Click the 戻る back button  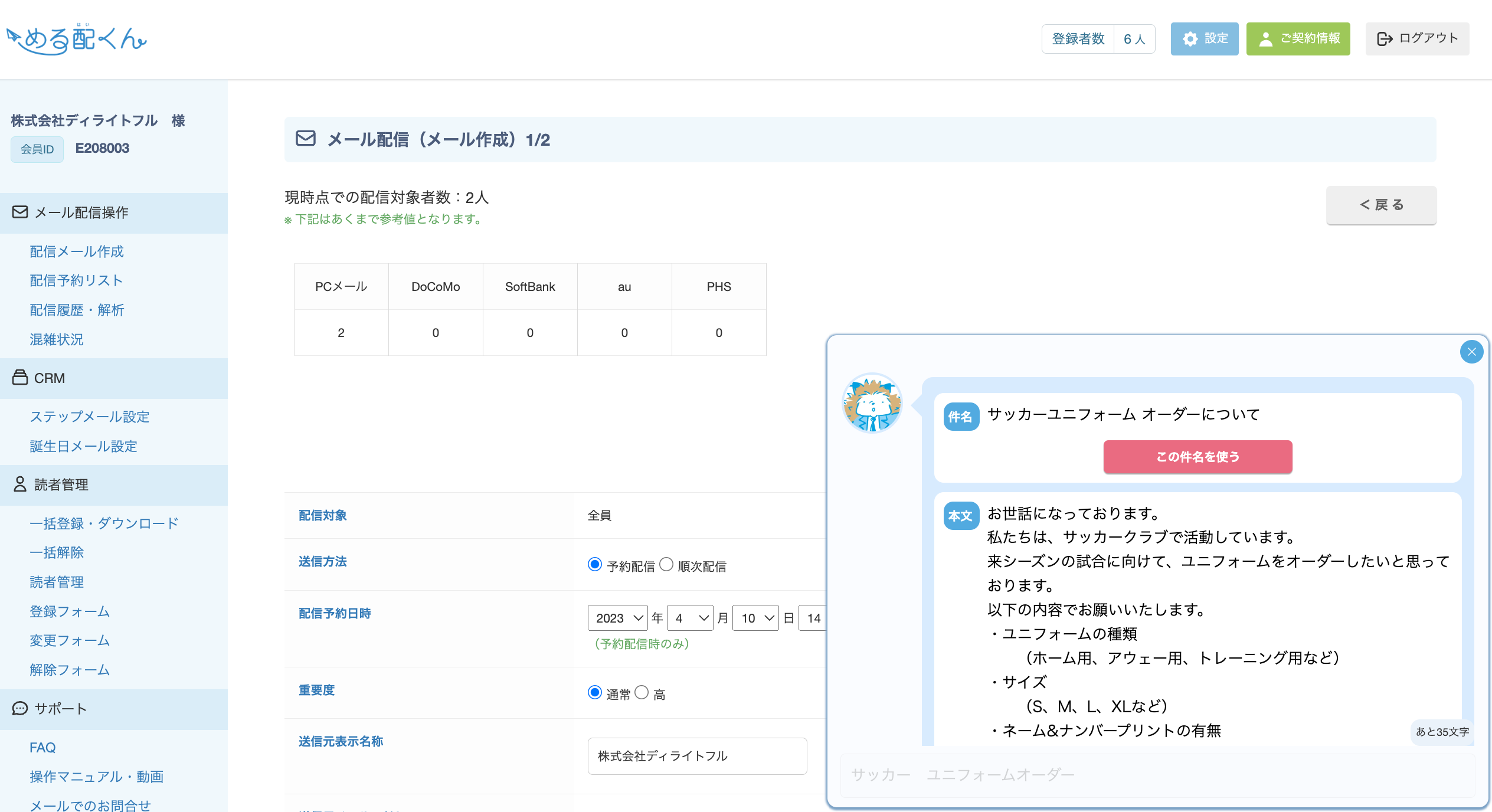tap(1381, 205)
